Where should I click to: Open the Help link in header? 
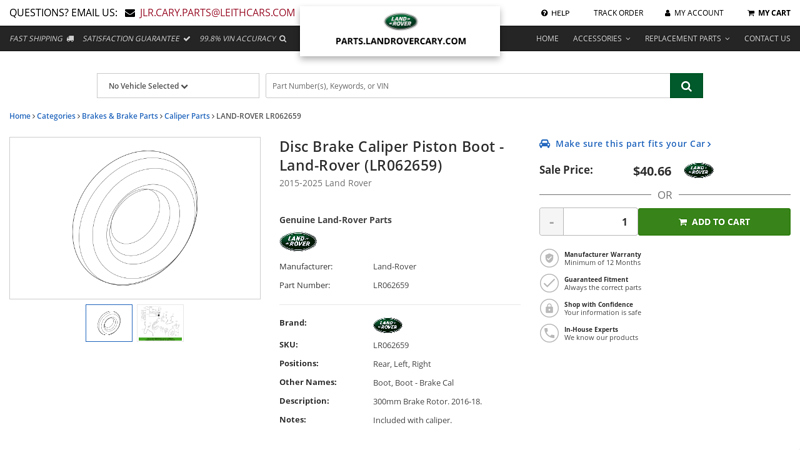pyautogui.click(x=560, y=13)
